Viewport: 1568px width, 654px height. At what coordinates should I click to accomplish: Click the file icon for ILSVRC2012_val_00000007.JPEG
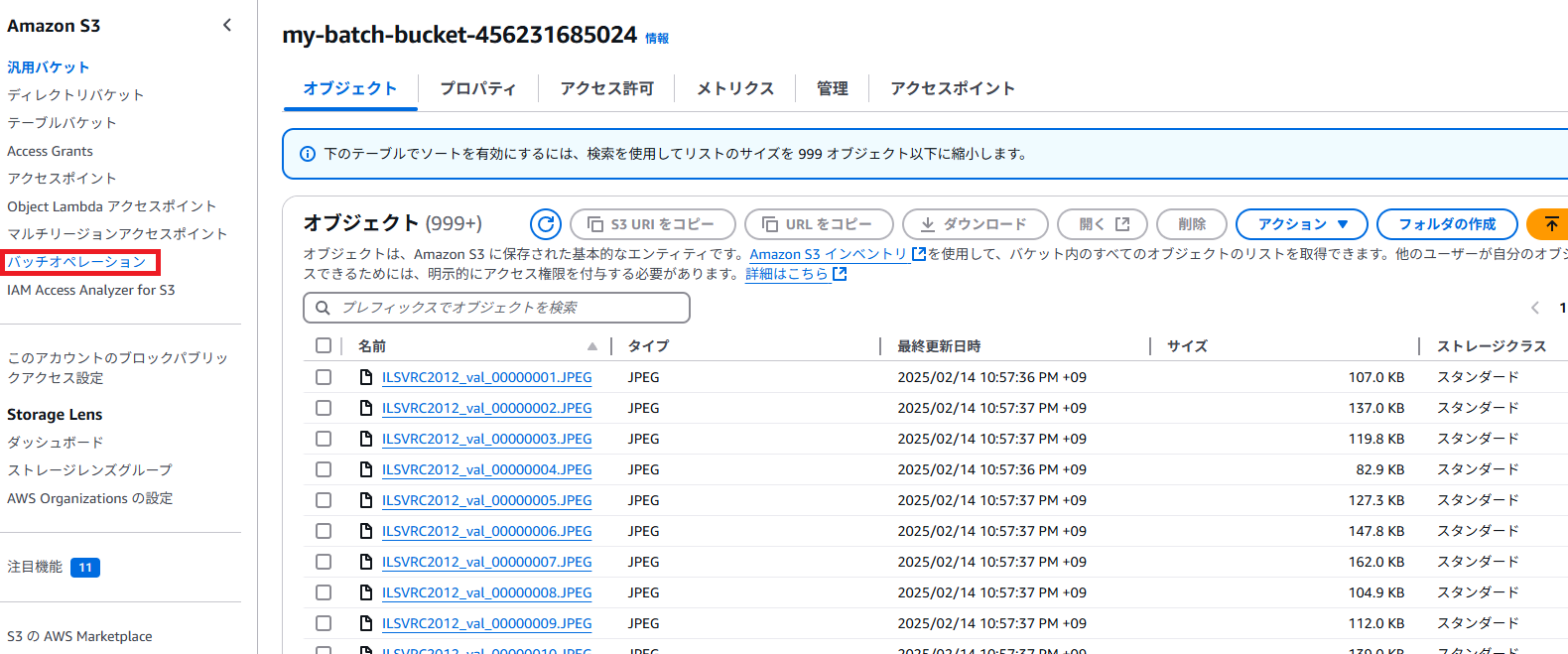(366, 562)
